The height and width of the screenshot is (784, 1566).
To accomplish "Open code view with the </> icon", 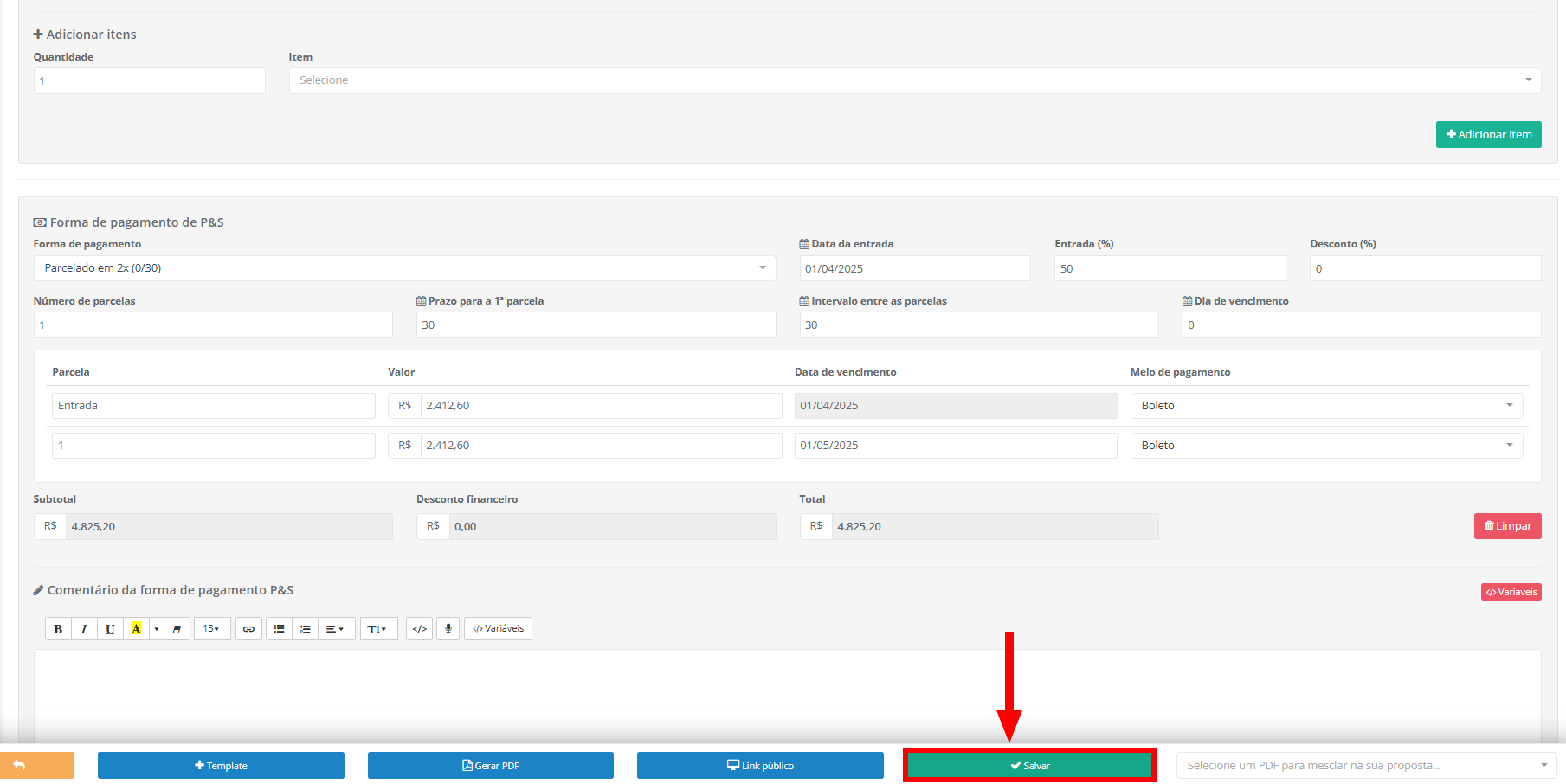I will click(x=420, y=629).
